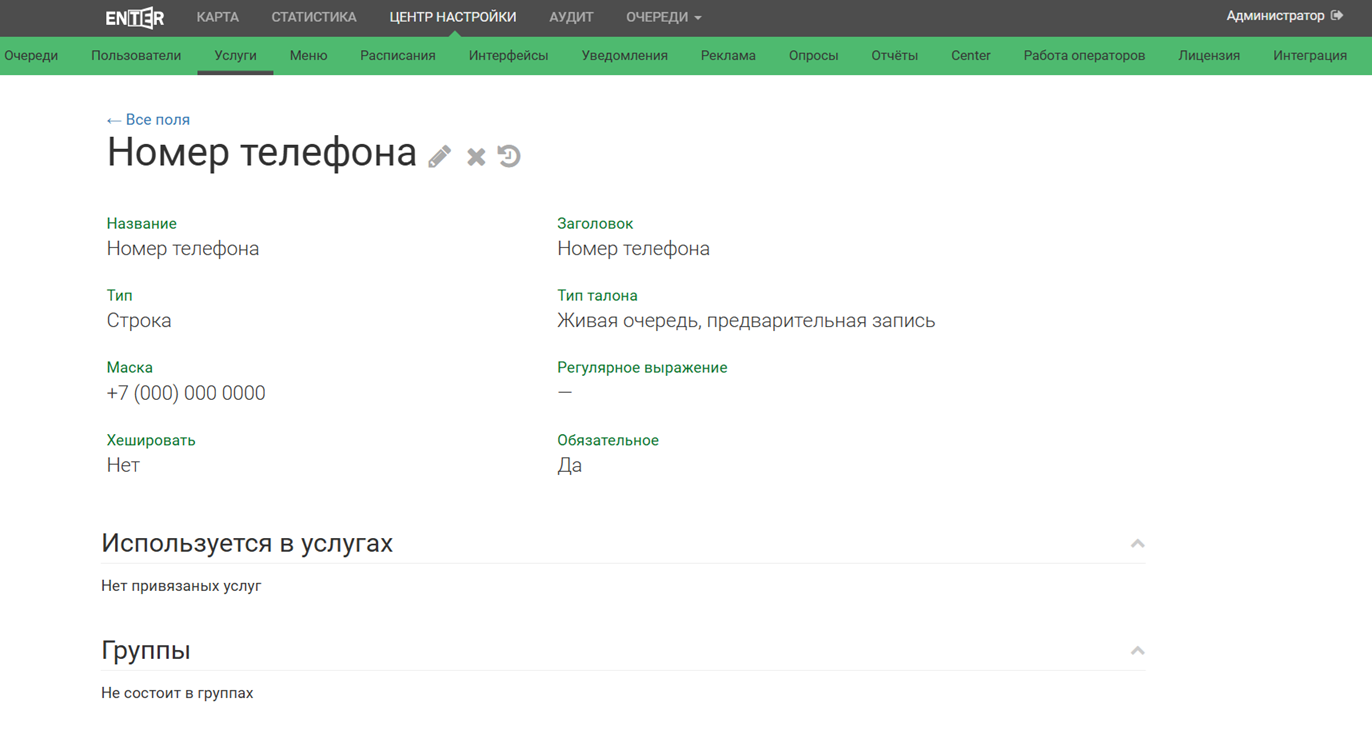Open the change history clock icon
This screenshot has width=1372, height=738.
(509, 156)
